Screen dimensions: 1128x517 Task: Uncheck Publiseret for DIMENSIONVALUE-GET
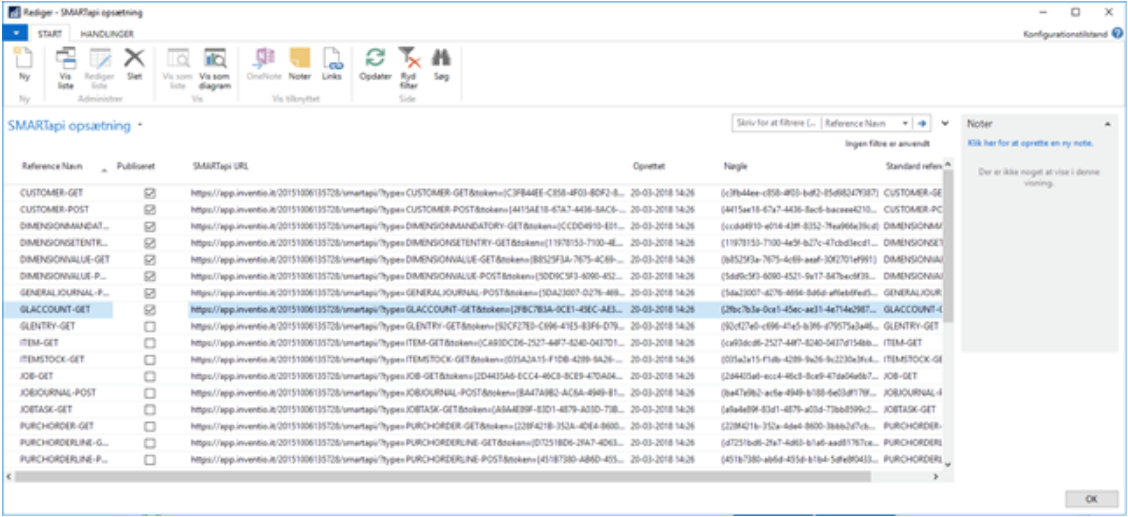coord(150,260)
